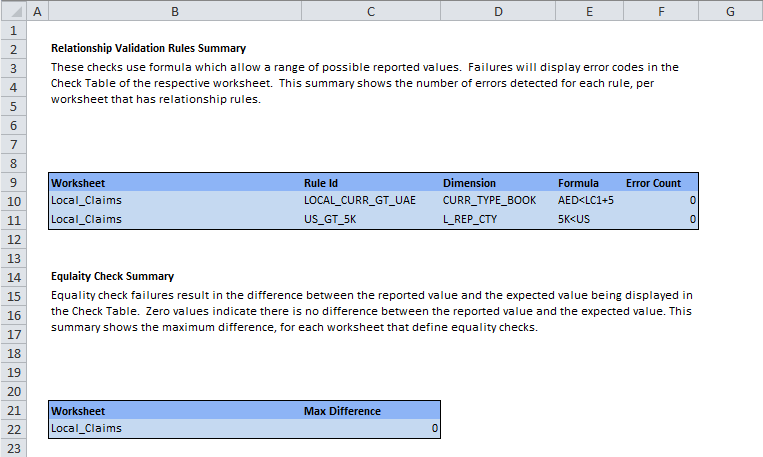Screen dimensions: 763x457
Task: Select row 22 header
Action: tap(12, 428)
